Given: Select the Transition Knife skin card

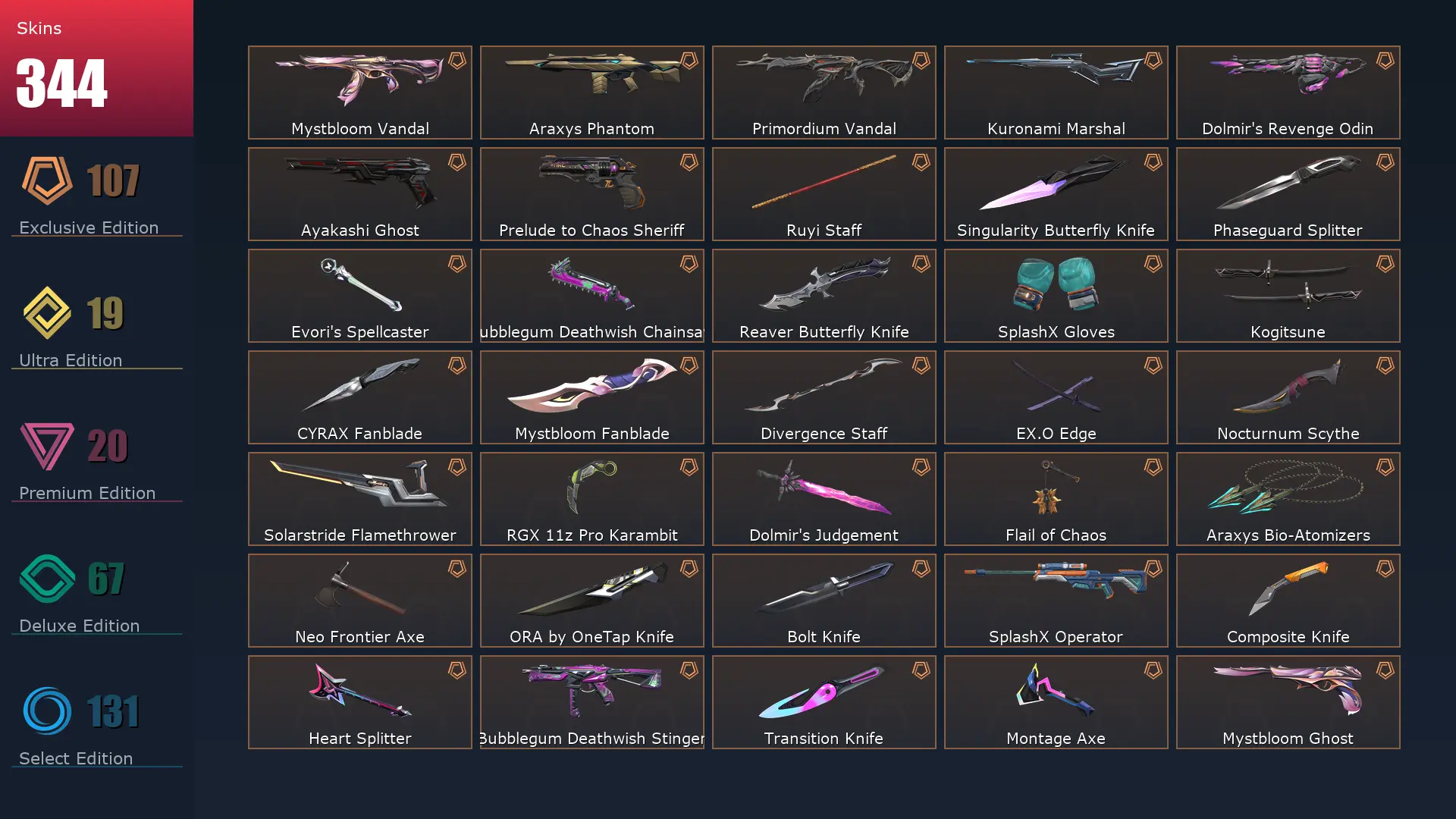Looking at the screenshot, I should pos(824,702).
